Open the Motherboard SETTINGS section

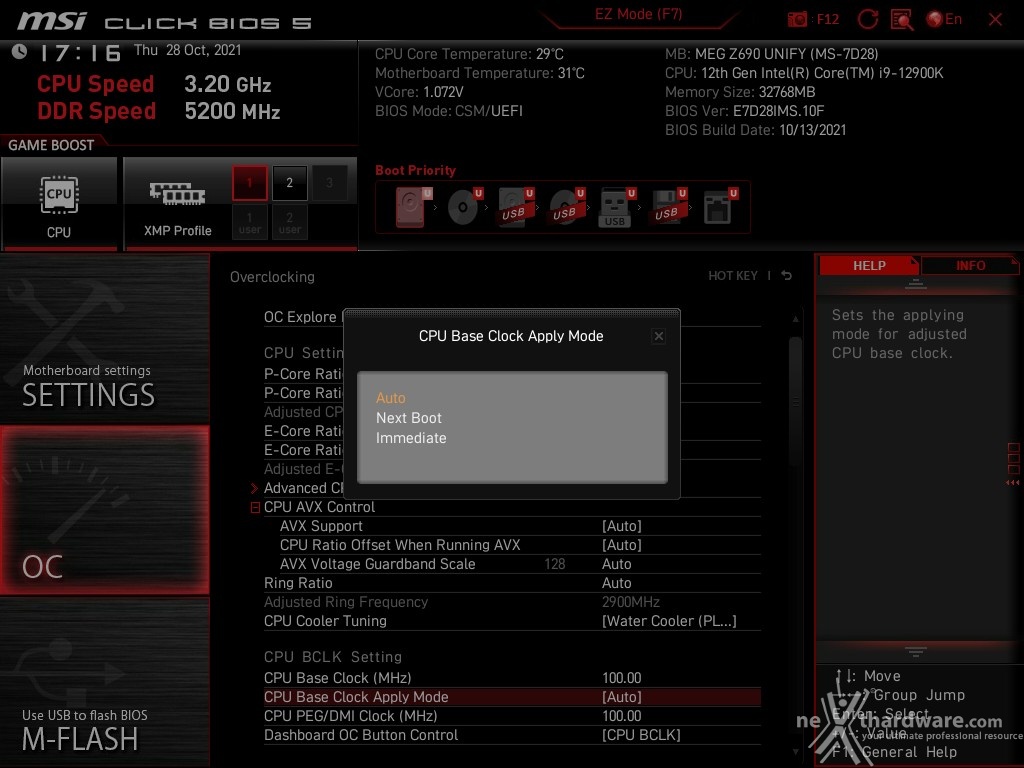pyautogui.click(x=104, y=338)
